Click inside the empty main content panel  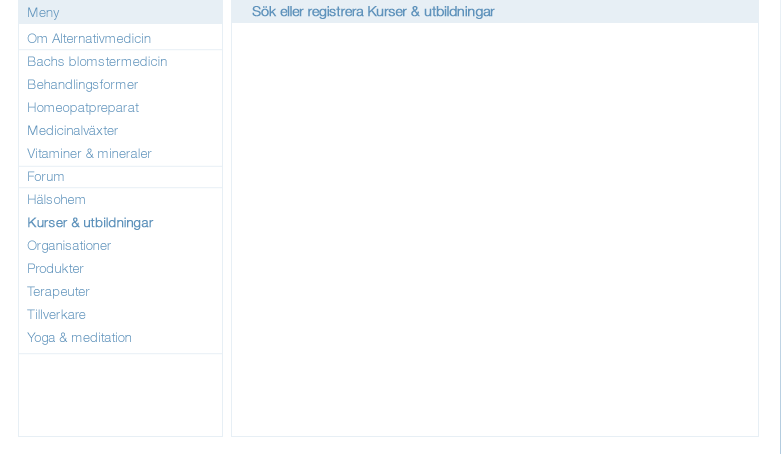point(495,229)
